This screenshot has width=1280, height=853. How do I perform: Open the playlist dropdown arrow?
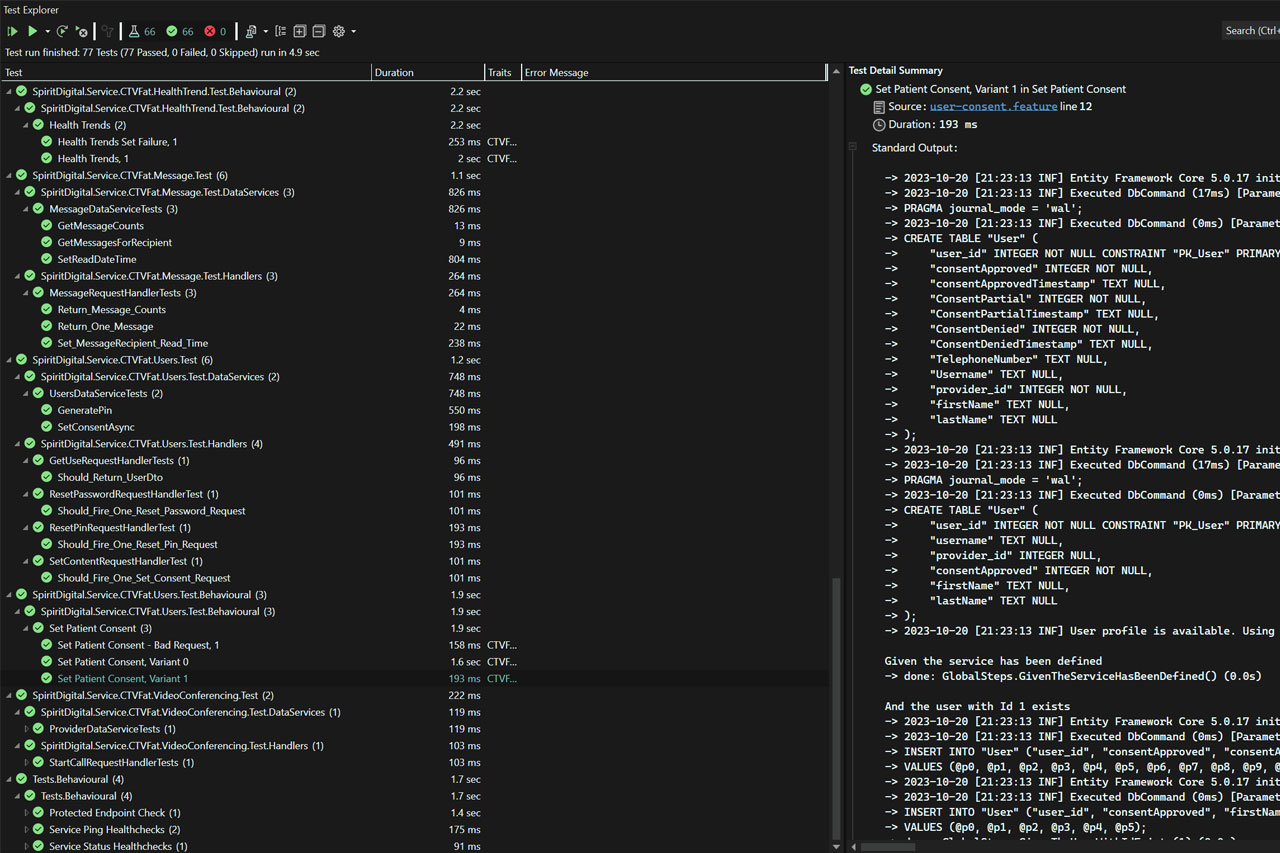click(265, 32)
